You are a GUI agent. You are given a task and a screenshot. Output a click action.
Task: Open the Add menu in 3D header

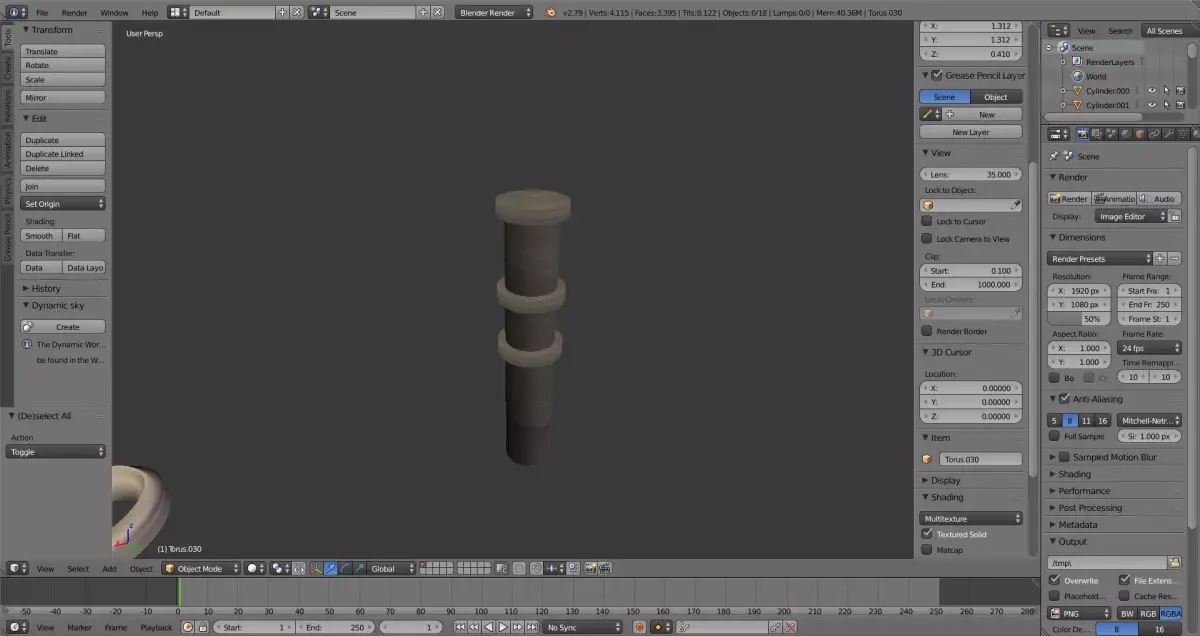pos(109,569)
